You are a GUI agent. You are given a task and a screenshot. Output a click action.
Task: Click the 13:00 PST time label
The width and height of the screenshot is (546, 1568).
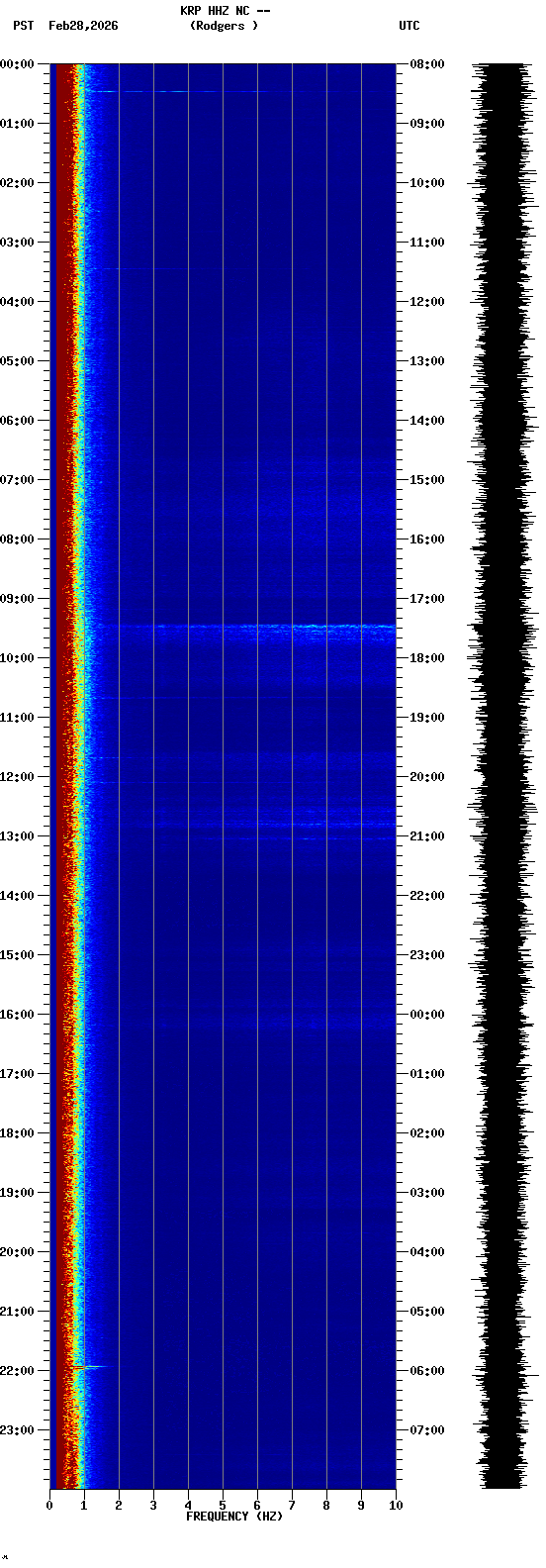[17, 836]
